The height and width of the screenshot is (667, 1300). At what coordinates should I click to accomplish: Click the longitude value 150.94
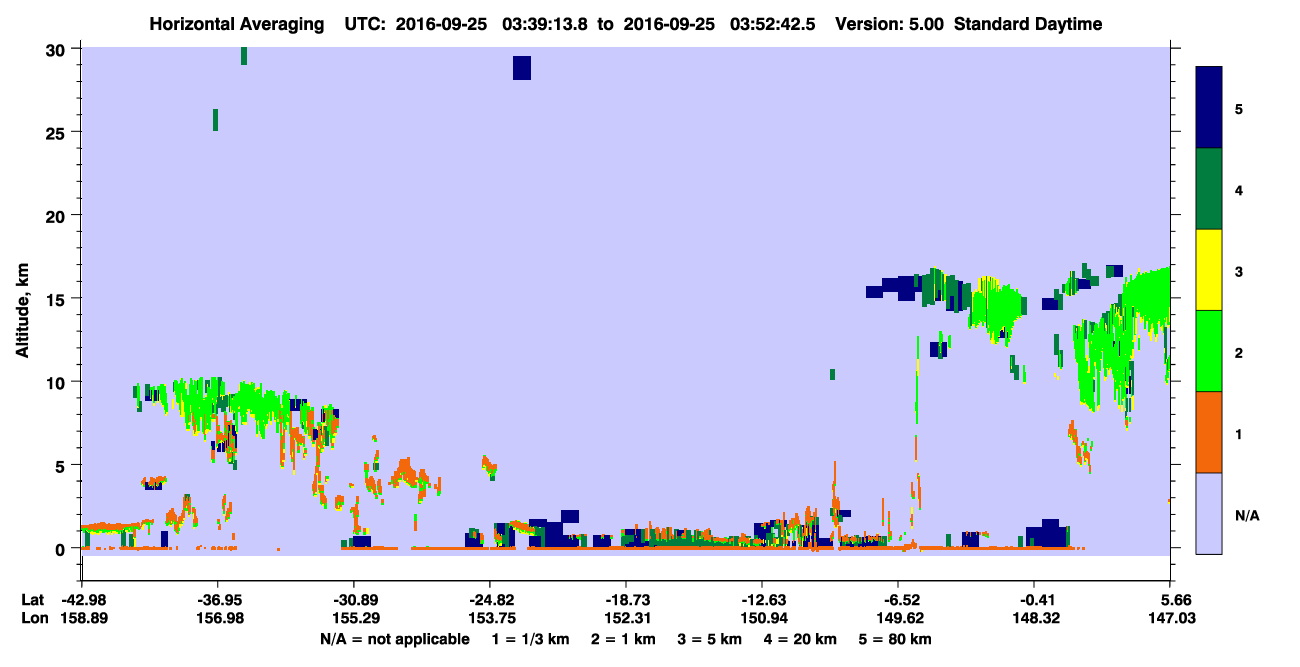click(x=762, y=619)
